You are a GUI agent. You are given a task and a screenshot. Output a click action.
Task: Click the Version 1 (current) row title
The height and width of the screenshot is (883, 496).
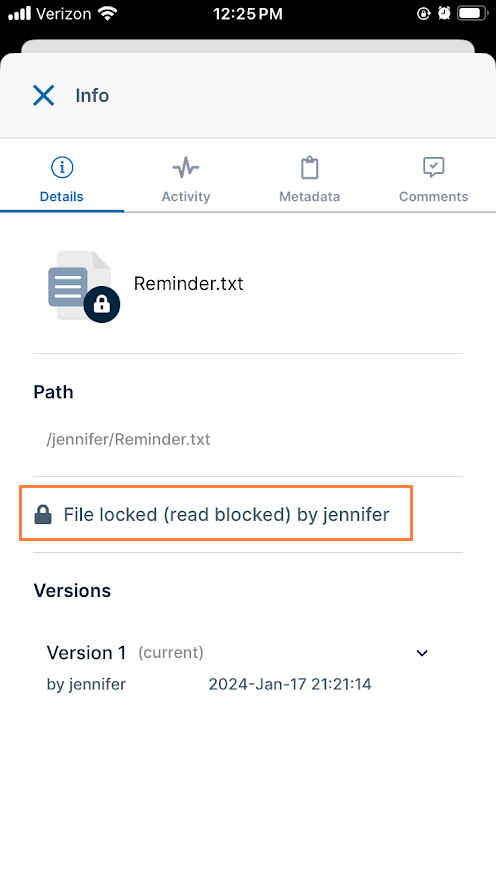click(125, 653)
